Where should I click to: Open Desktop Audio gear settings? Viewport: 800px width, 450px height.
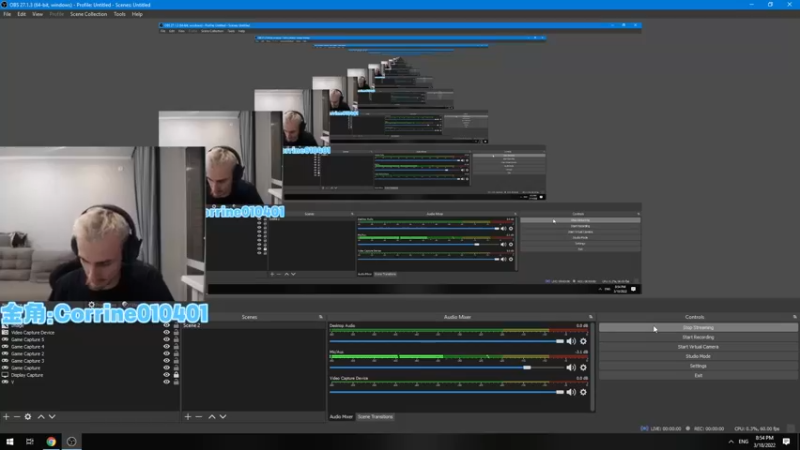583,341
